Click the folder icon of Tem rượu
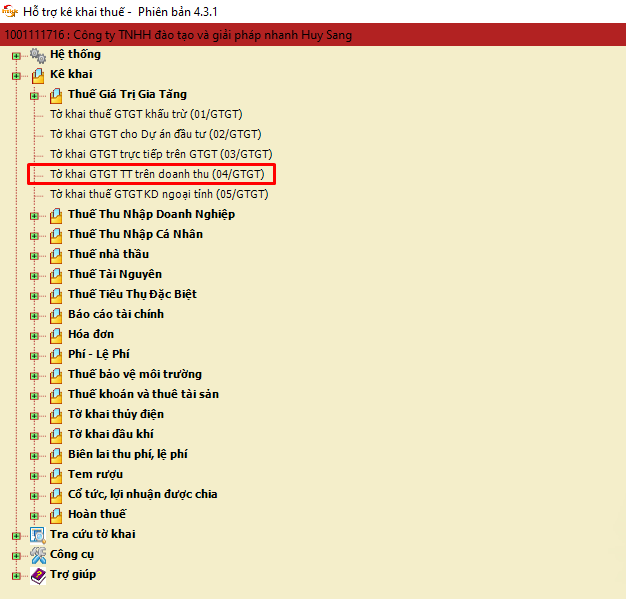Screen dimensions: 626x599 [x=56, y=476]
